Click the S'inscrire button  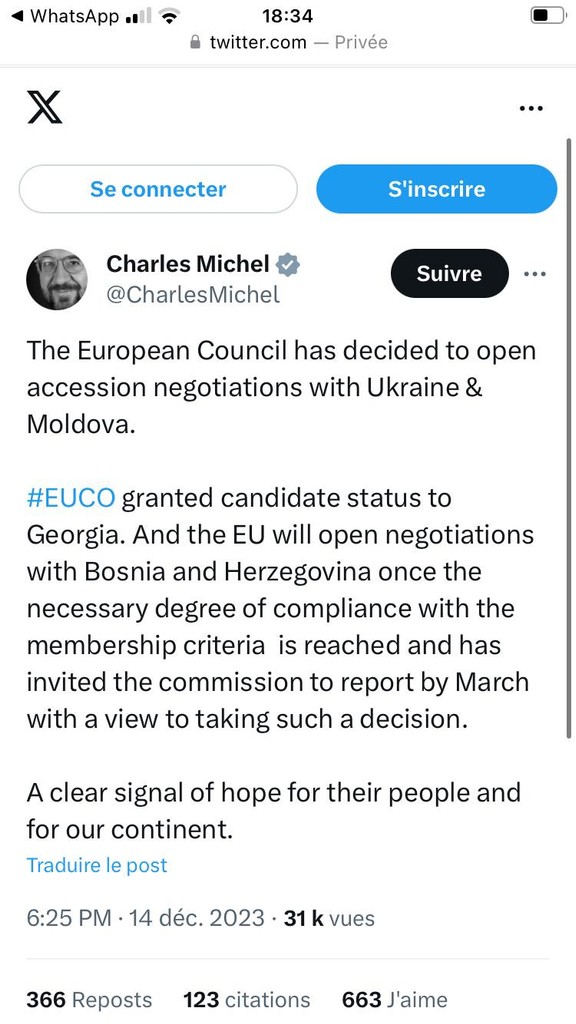click(437, 189)
